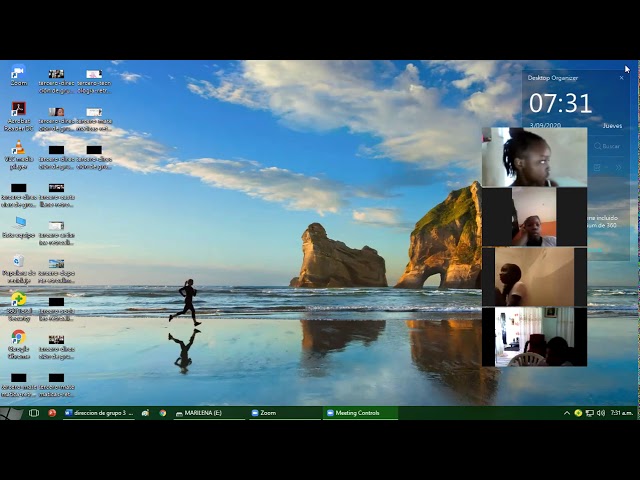Viewport: 640px width, 480px height.
Task: Open Acrobat Reader DC desktop shortcut
Action: pyautogui.click(x=18, y=116)
